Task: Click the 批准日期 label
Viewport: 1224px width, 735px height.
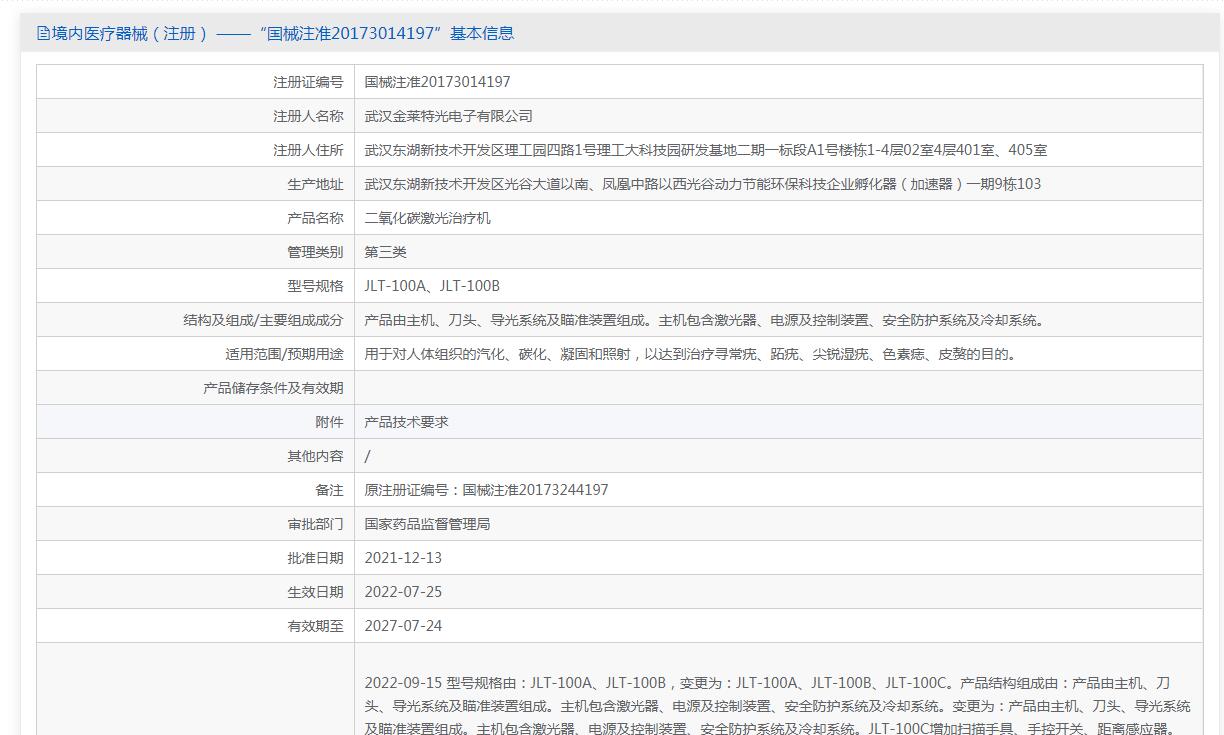Action: (x=315, y=558)
